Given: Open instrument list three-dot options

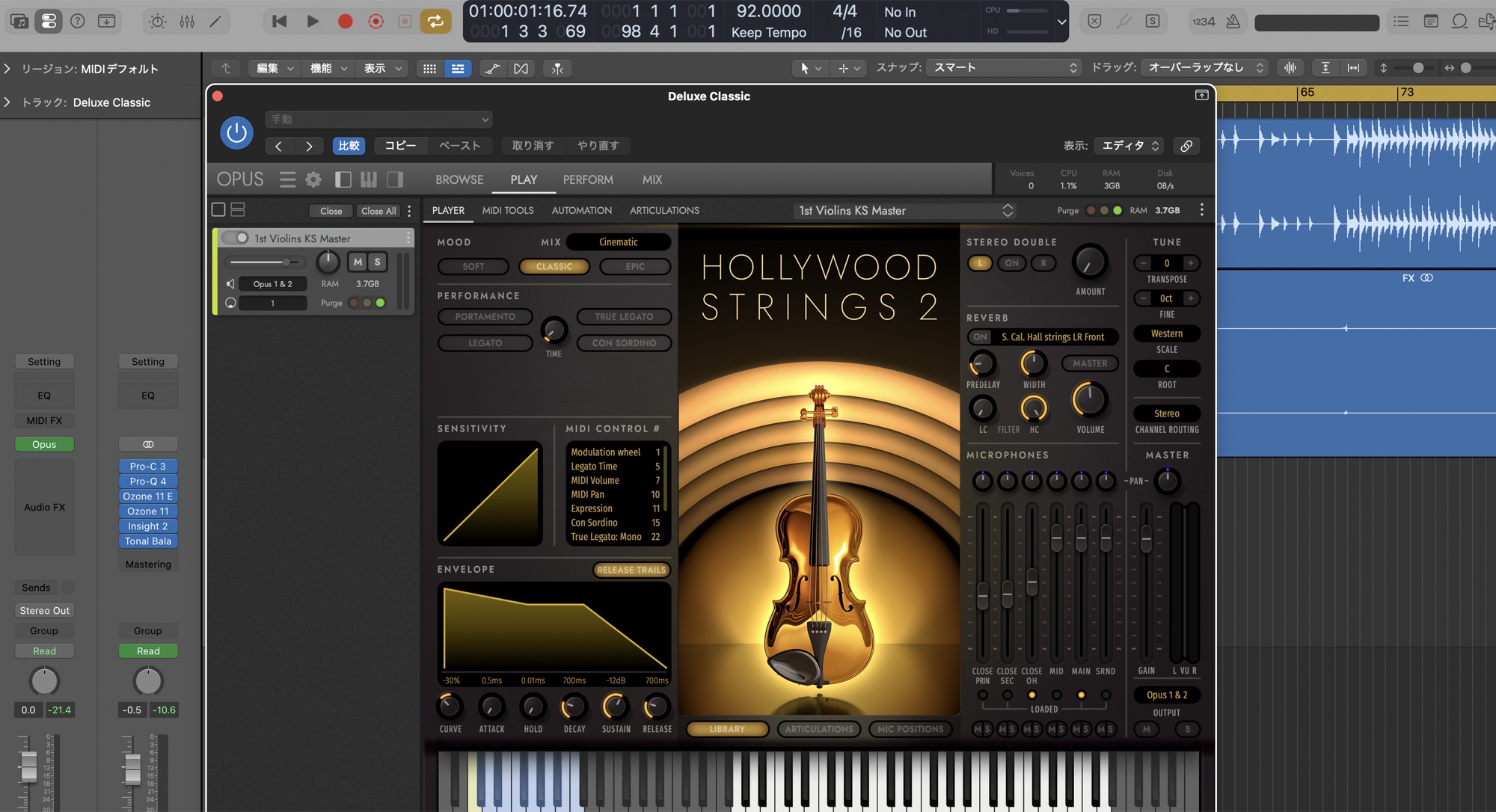Looking at the screenshot, I should (409, 211).
